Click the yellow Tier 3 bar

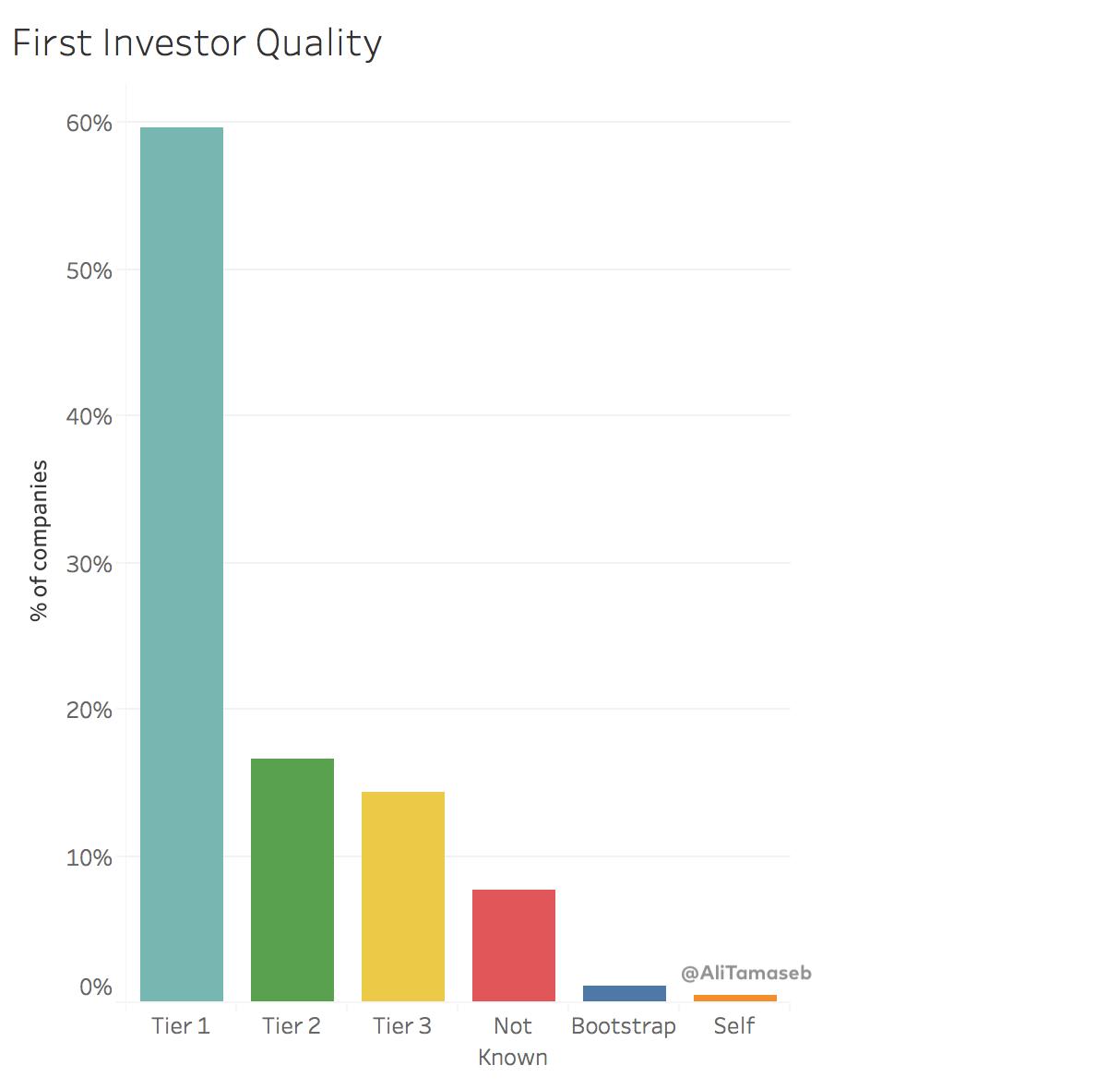(403, 895)
